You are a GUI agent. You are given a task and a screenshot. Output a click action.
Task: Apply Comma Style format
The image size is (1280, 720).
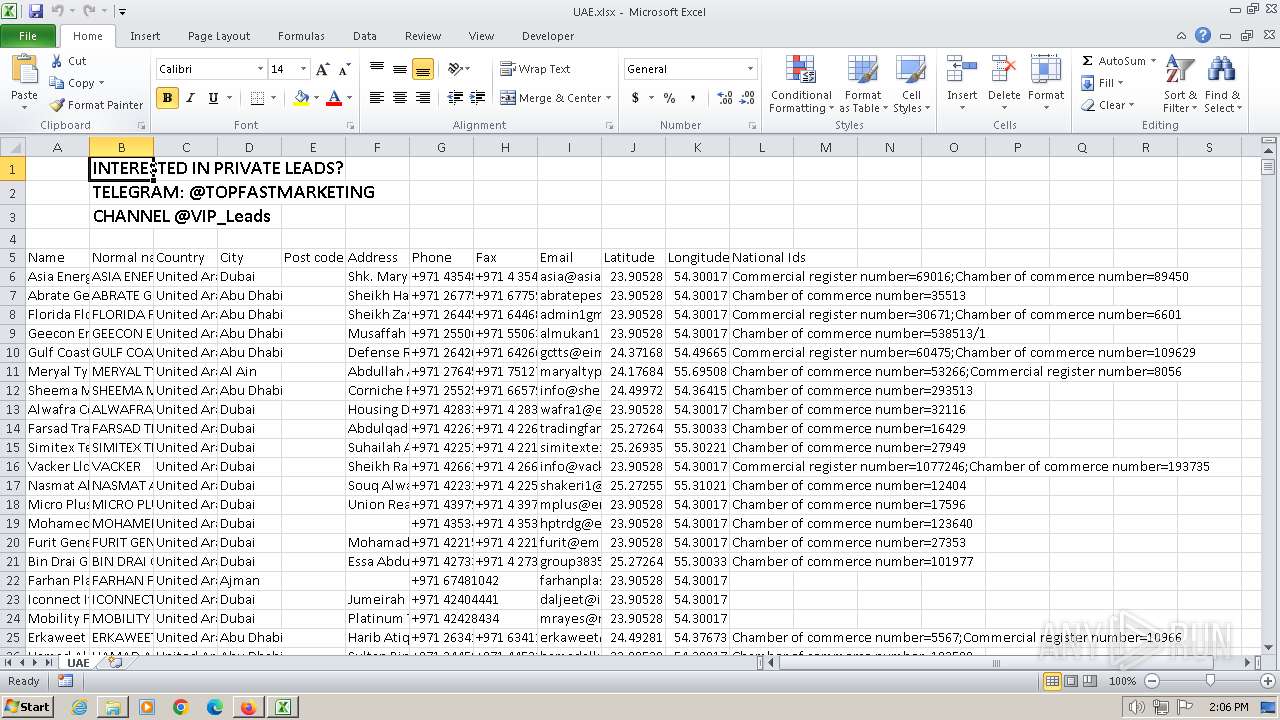click(693, 98)
